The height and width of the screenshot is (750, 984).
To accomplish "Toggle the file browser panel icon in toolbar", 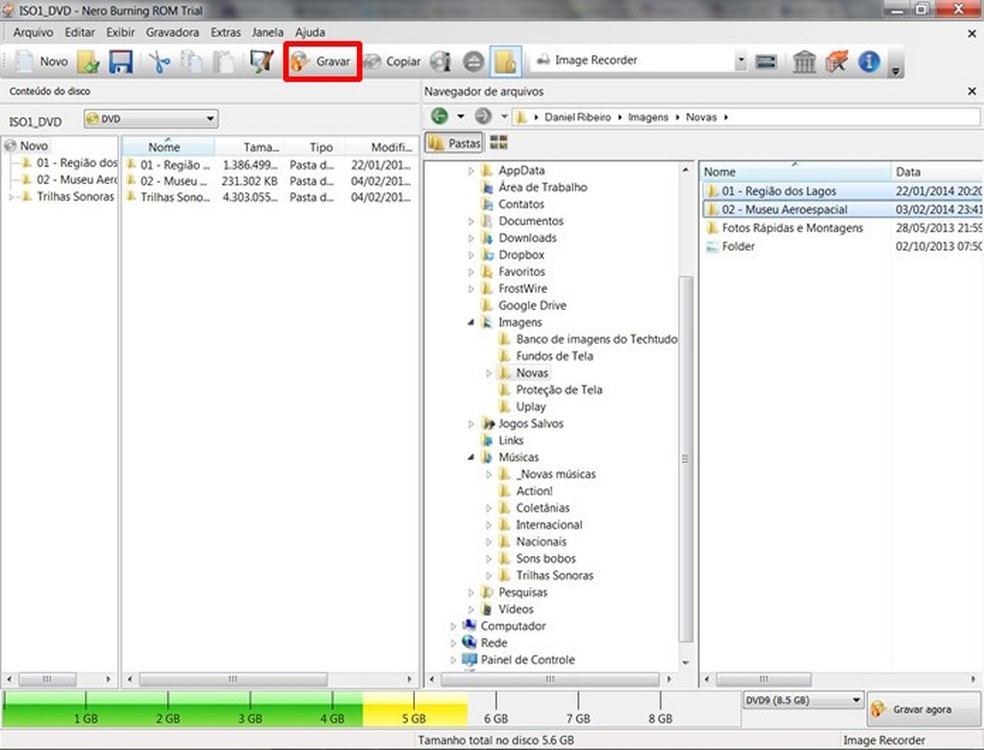I will click(506, 61).
